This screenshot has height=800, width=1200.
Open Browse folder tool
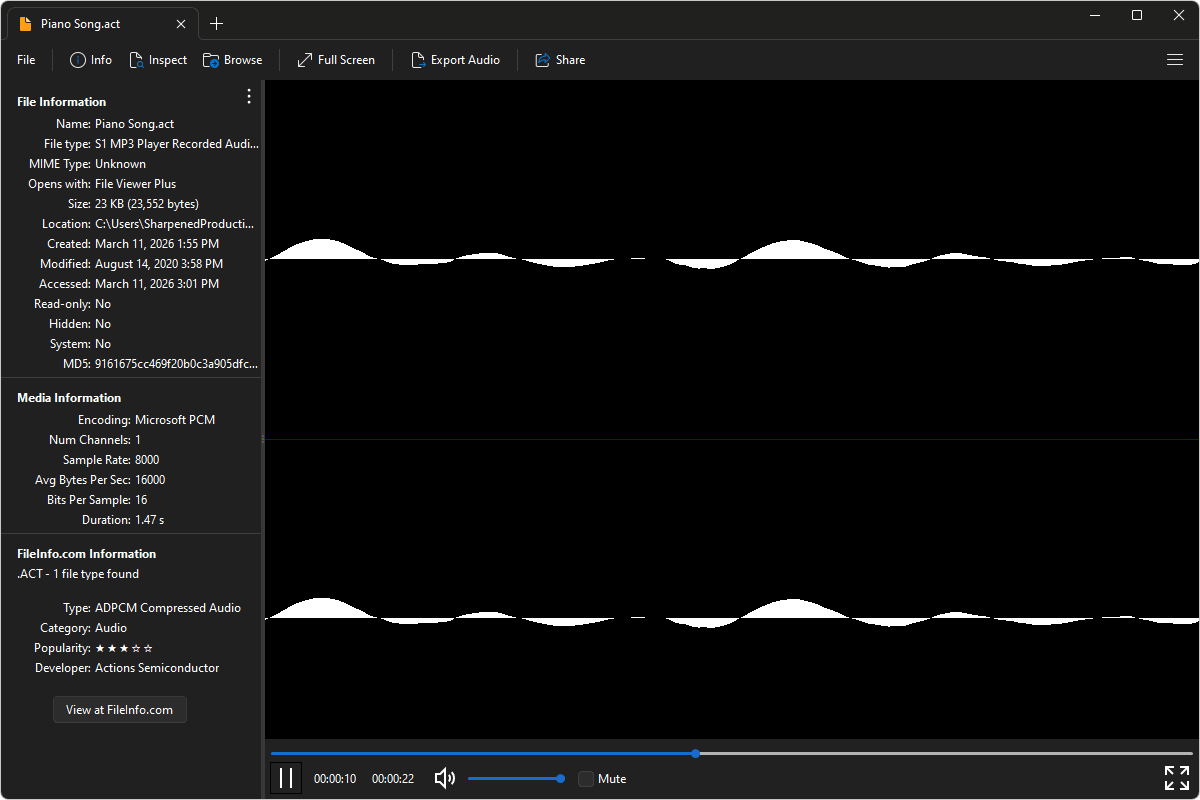coord(232,60)
